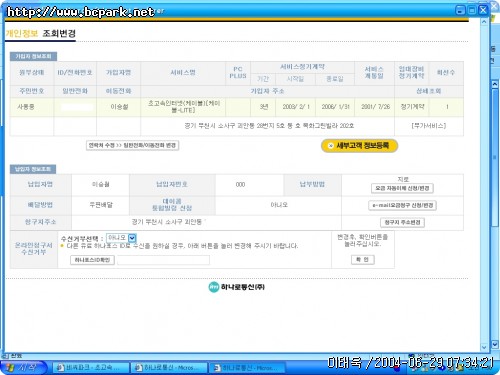The image size is (500, 375).
Task: Click the 가입자 정보조회 section label
Action: [x=33, y=56]
